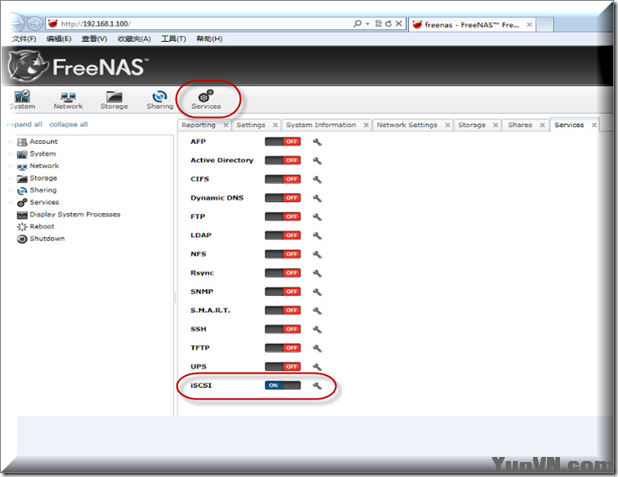Select the freenas browser tab
The width and height of the screenshot is (618, 477).
(x=472, y=24)
